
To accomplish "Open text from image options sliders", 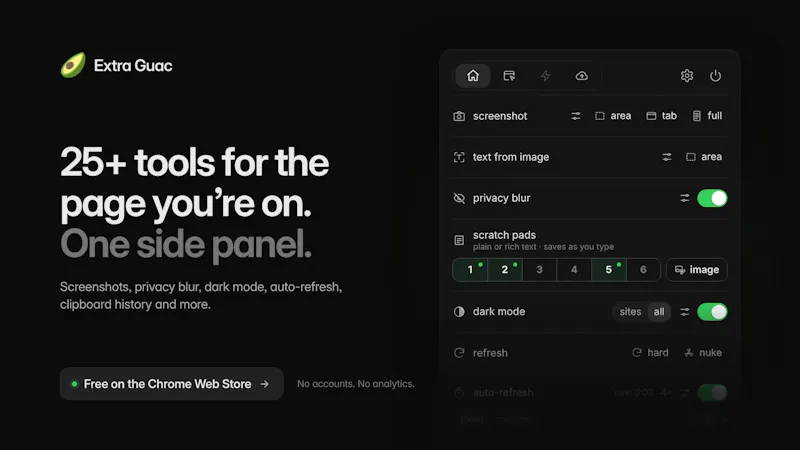I will (666, 157).
